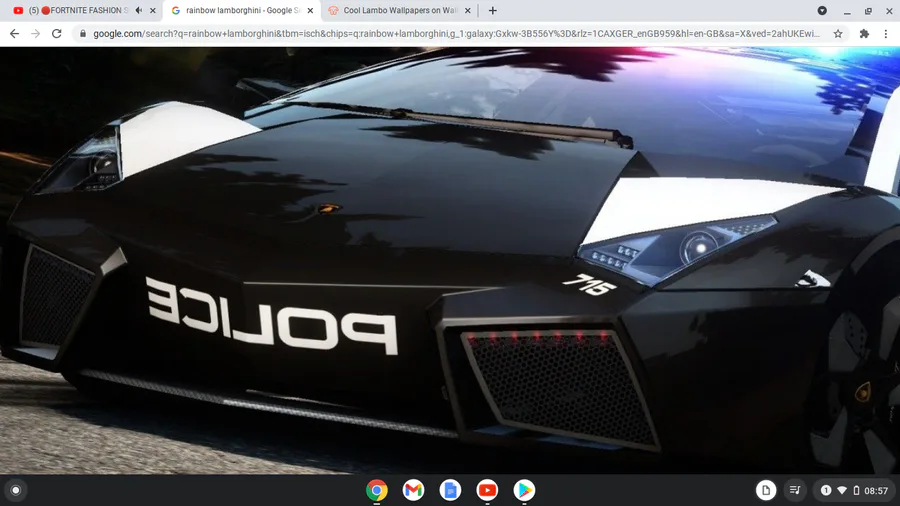The height and width of the screenshot is (506, 900).
Task: Open the status tray clock 08:57
Action: pyautogui.click(x=876, y=491)
